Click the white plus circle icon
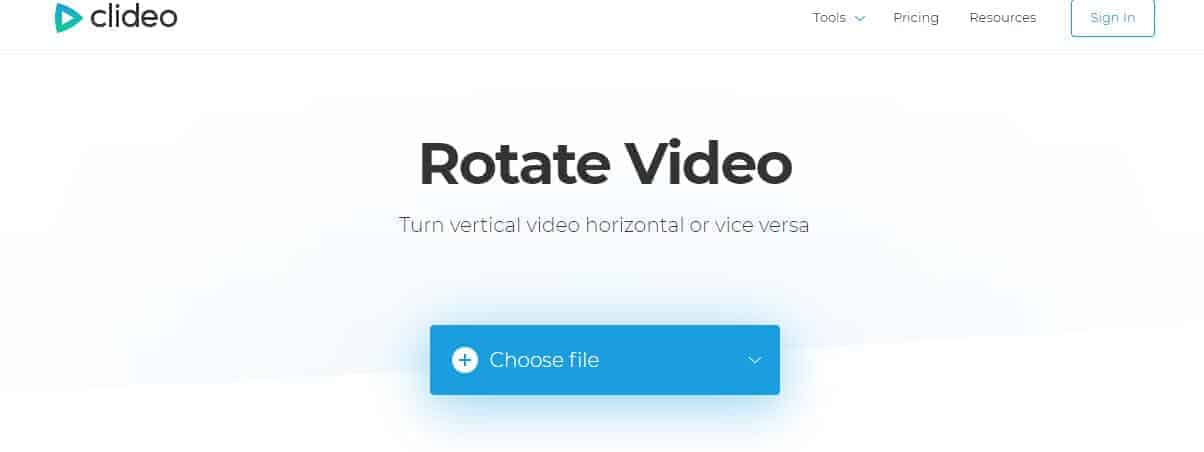 [465, 360]
